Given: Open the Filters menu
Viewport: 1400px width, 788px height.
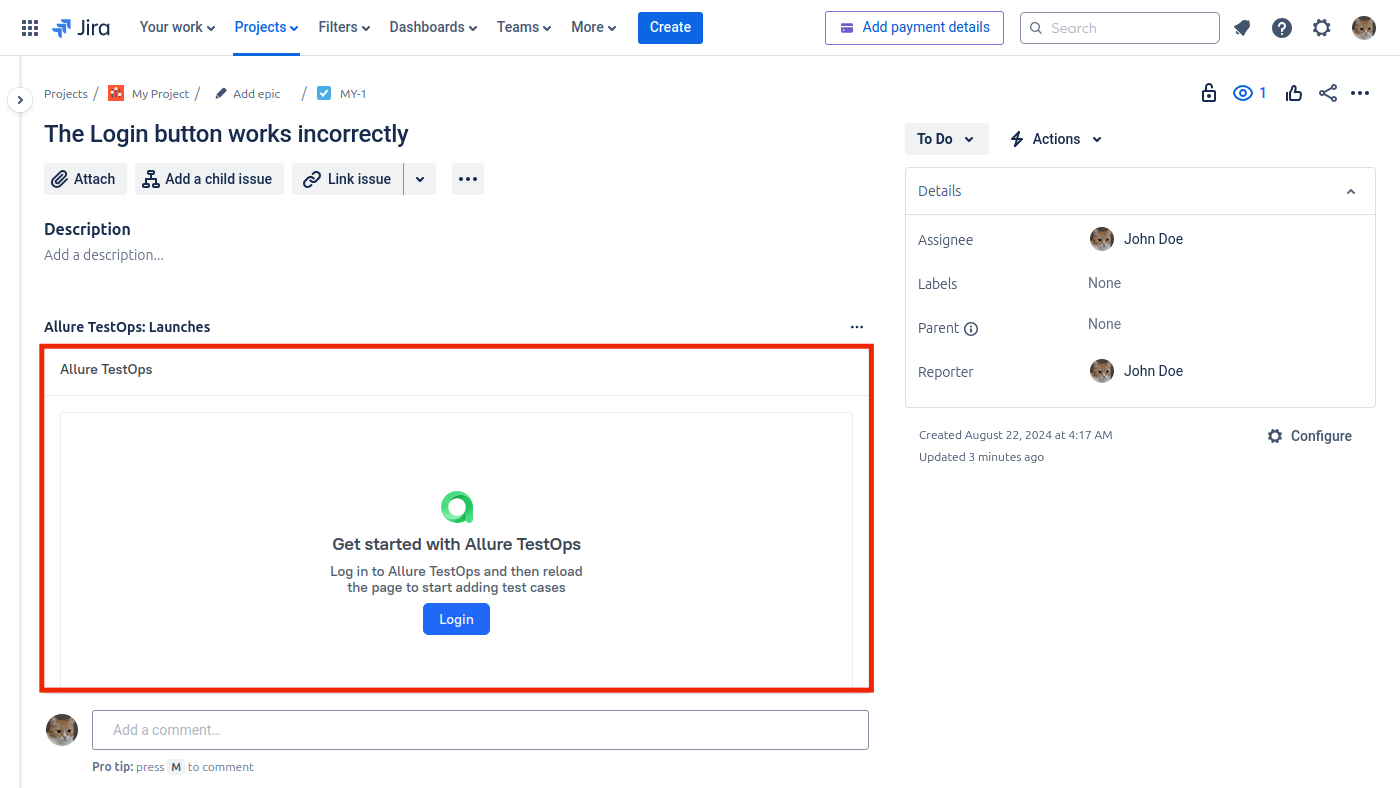Looking at the screenshot, I should pyautogui.click(x=344, y=27).
